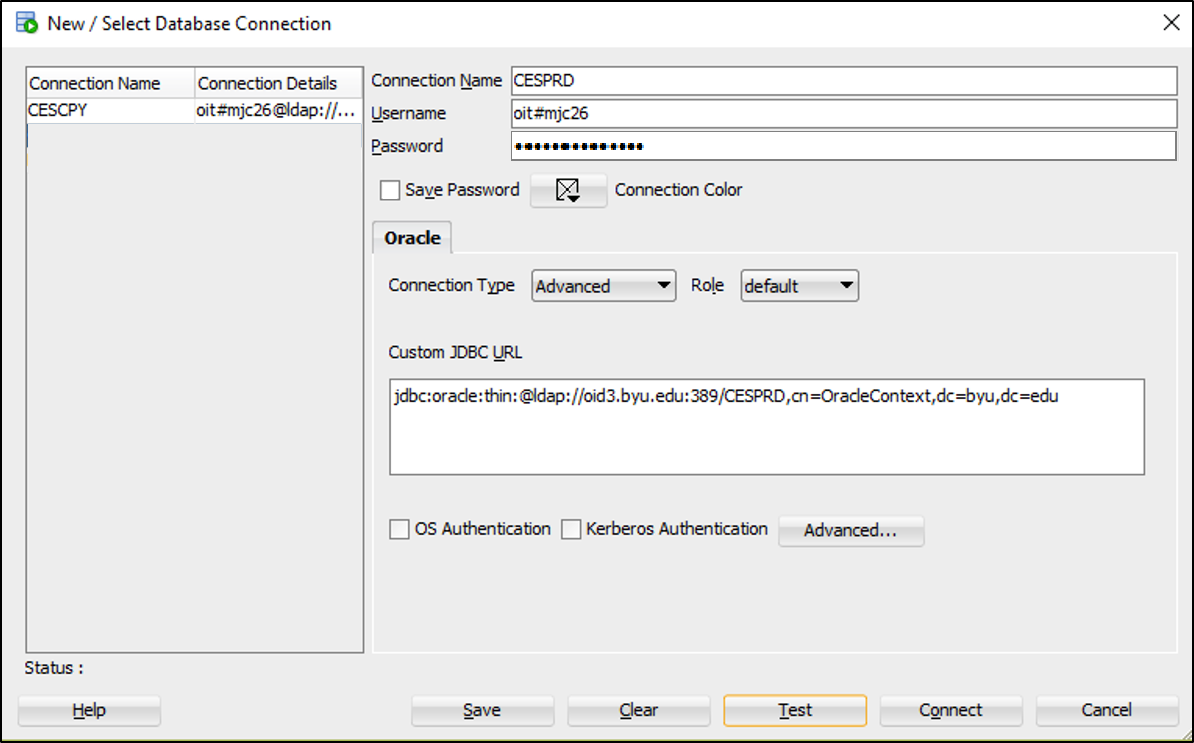This screenshot has height=743, width=1194.
Task: Sort by Connection Details column header
Action: [279, 83]
